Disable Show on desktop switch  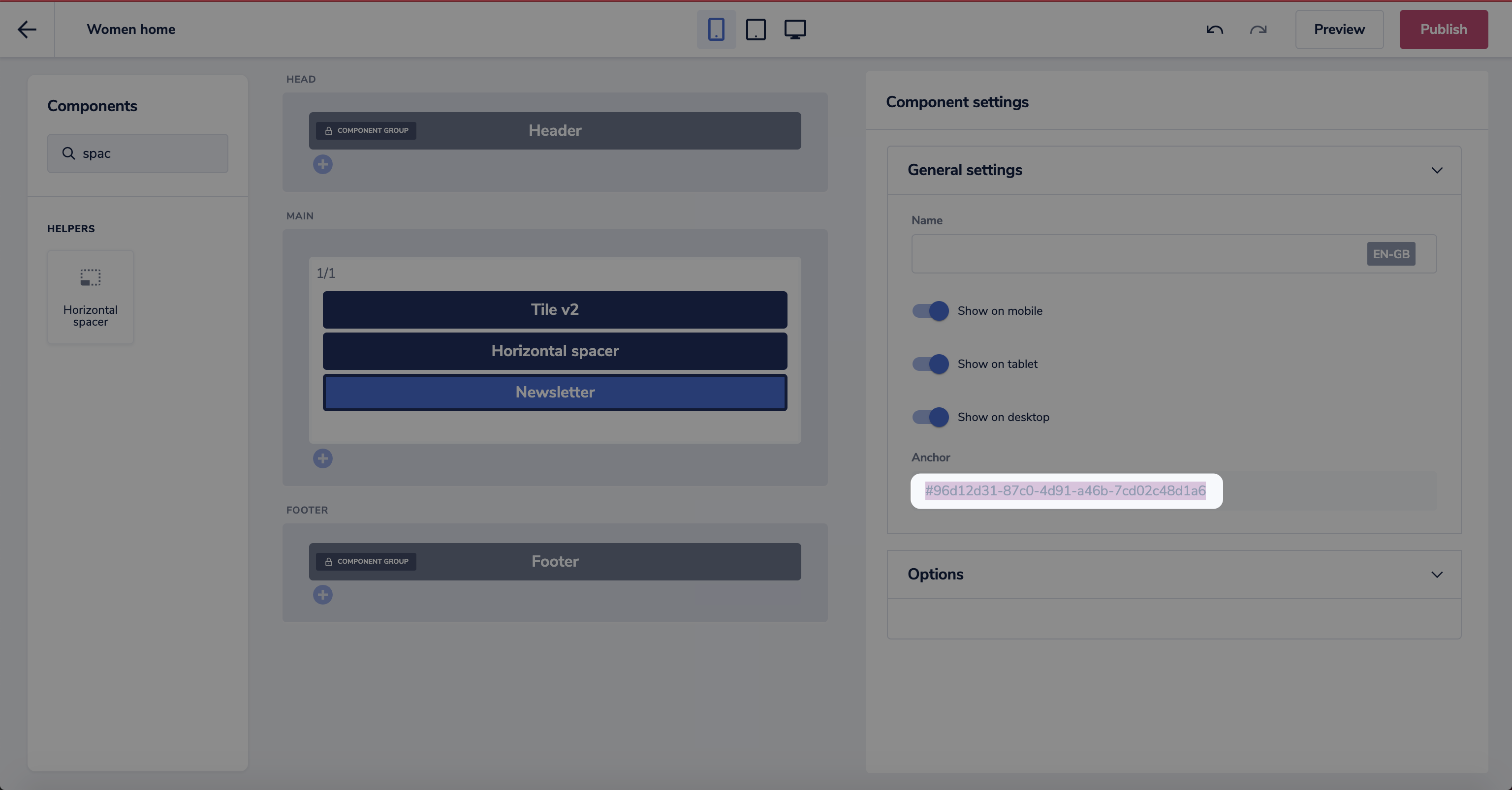click(930, 417)
